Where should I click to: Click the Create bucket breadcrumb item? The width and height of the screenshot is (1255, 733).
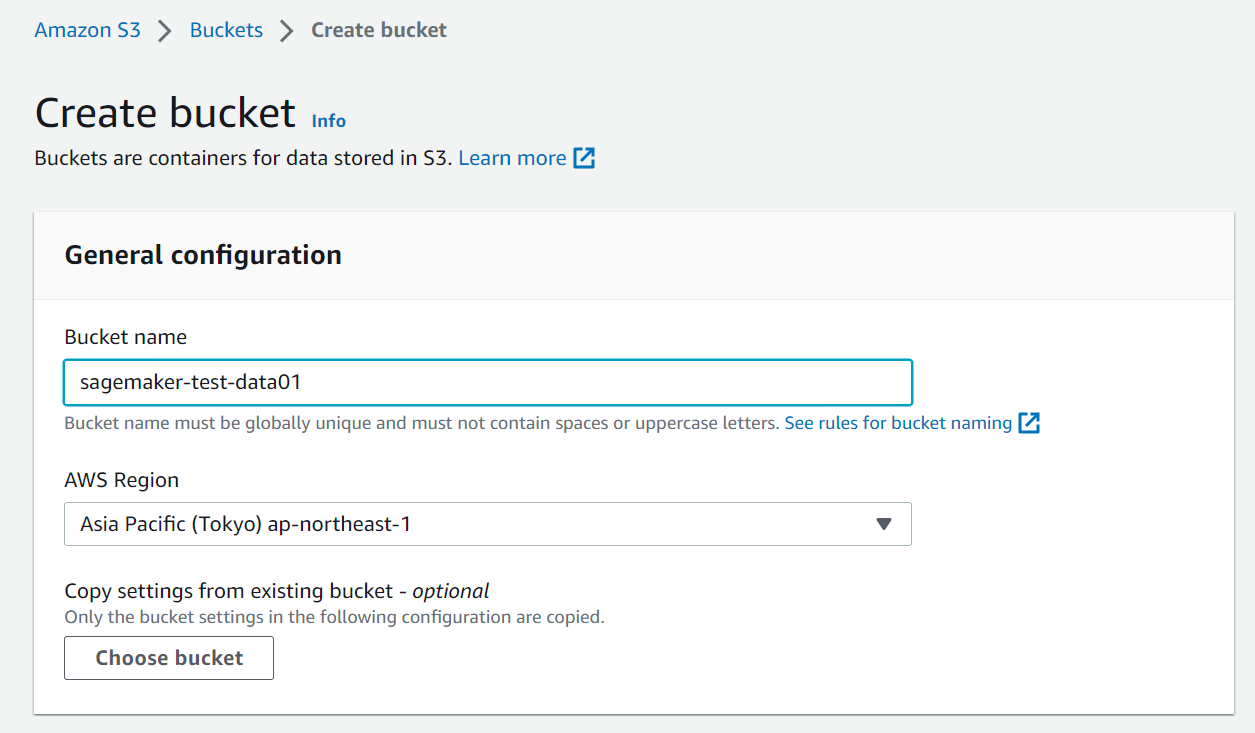[x=378, y=30]
